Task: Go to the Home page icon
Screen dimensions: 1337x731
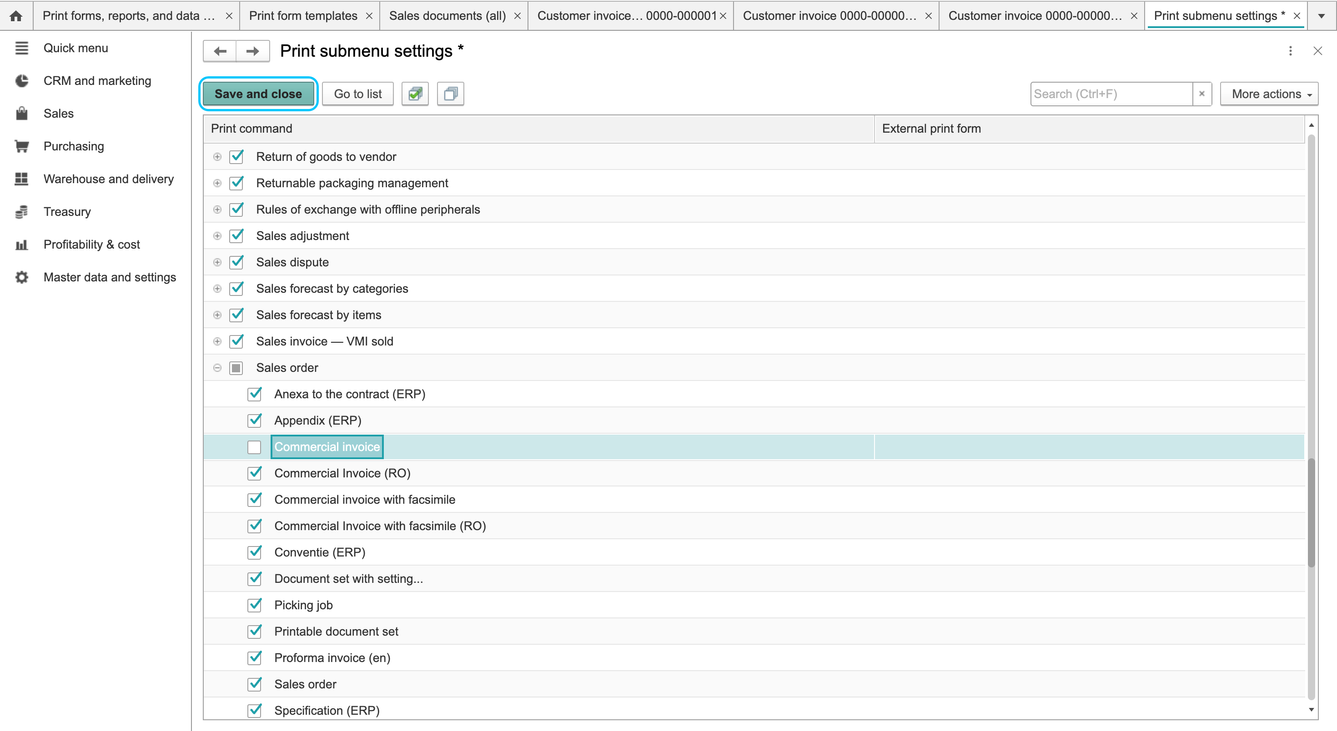Action: pyautogui.click(x=16, y=16)
